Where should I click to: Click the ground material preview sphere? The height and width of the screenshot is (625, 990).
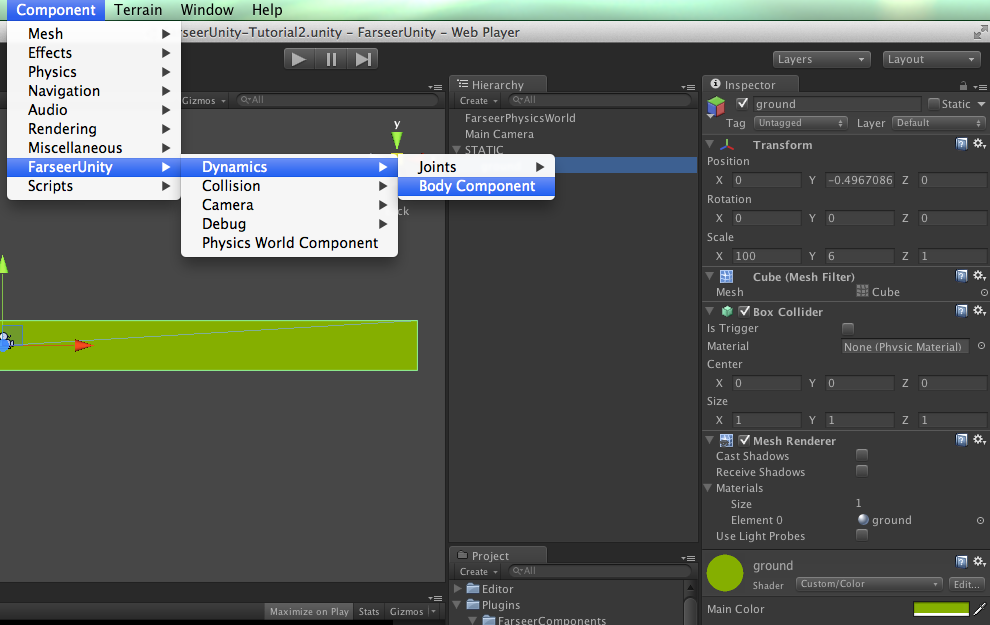pos(725,573)
